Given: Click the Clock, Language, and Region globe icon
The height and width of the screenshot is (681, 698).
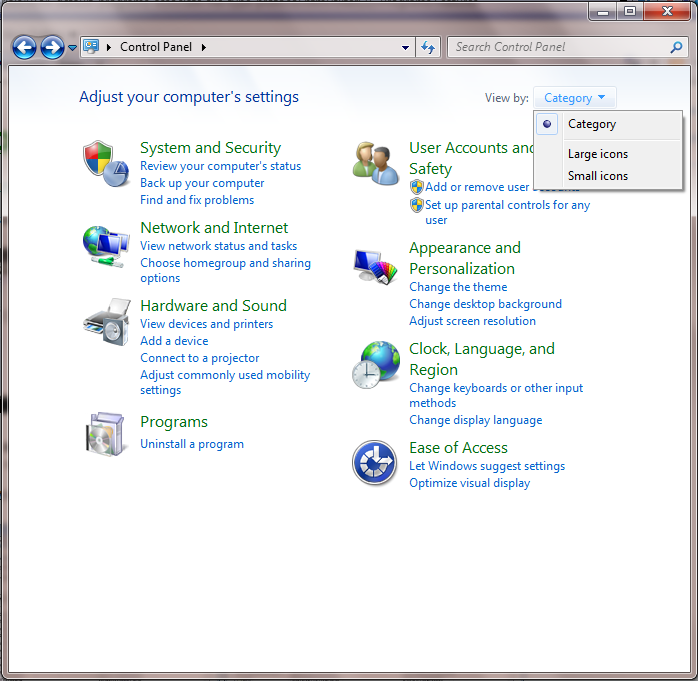Looking at the screenshot, I should [x=376, y=365].
